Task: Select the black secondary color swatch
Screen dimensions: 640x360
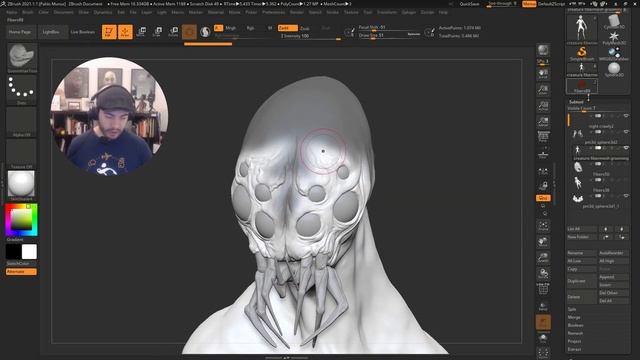Action: coord(13,252)
